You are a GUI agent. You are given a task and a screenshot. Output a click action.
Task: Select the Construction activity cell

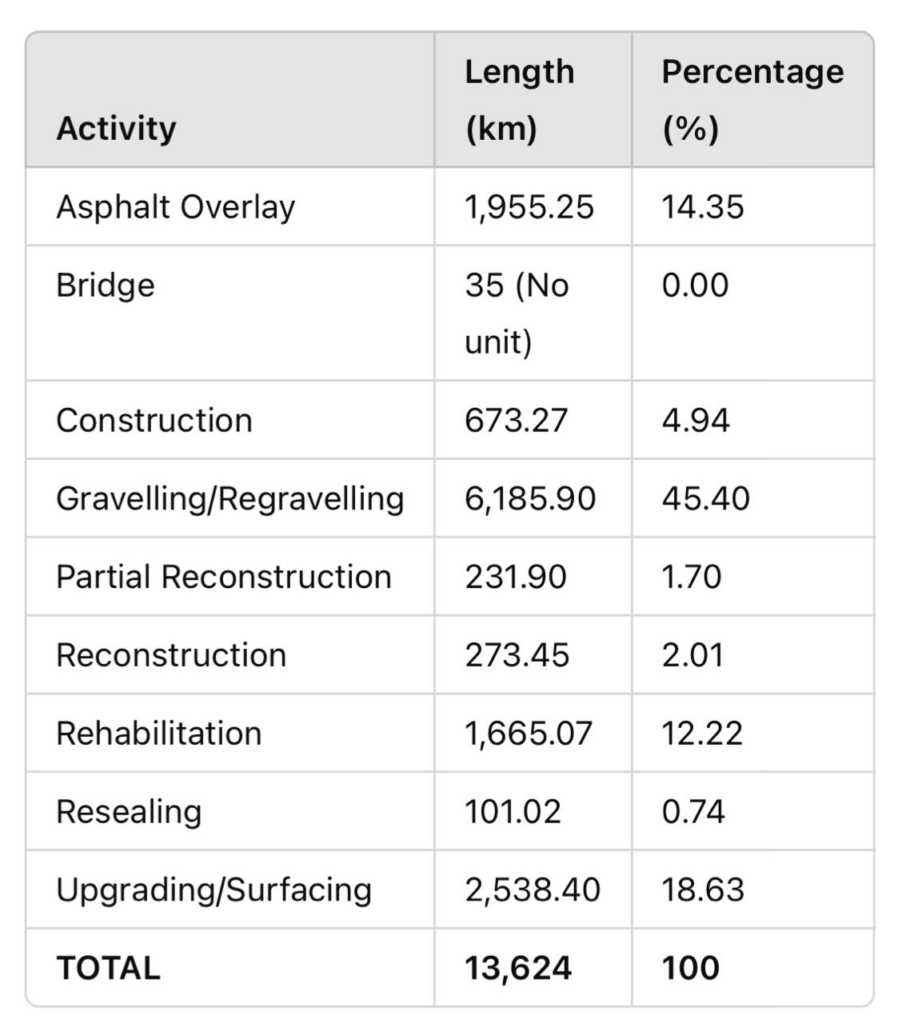click(x=154, y=420)
